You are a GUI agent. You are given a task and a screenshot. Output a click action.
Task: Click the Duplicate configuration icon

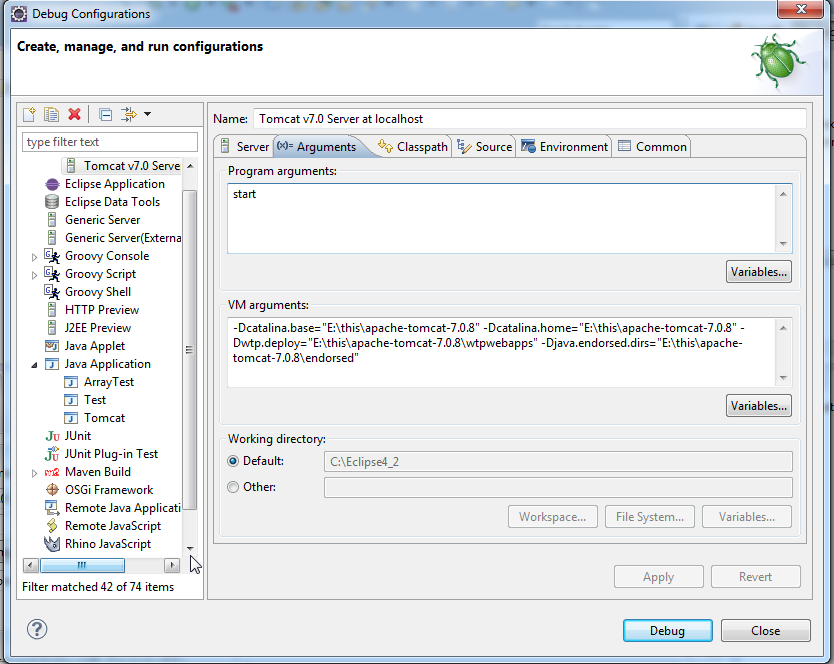pyautogui.click(x=52, y=114)
